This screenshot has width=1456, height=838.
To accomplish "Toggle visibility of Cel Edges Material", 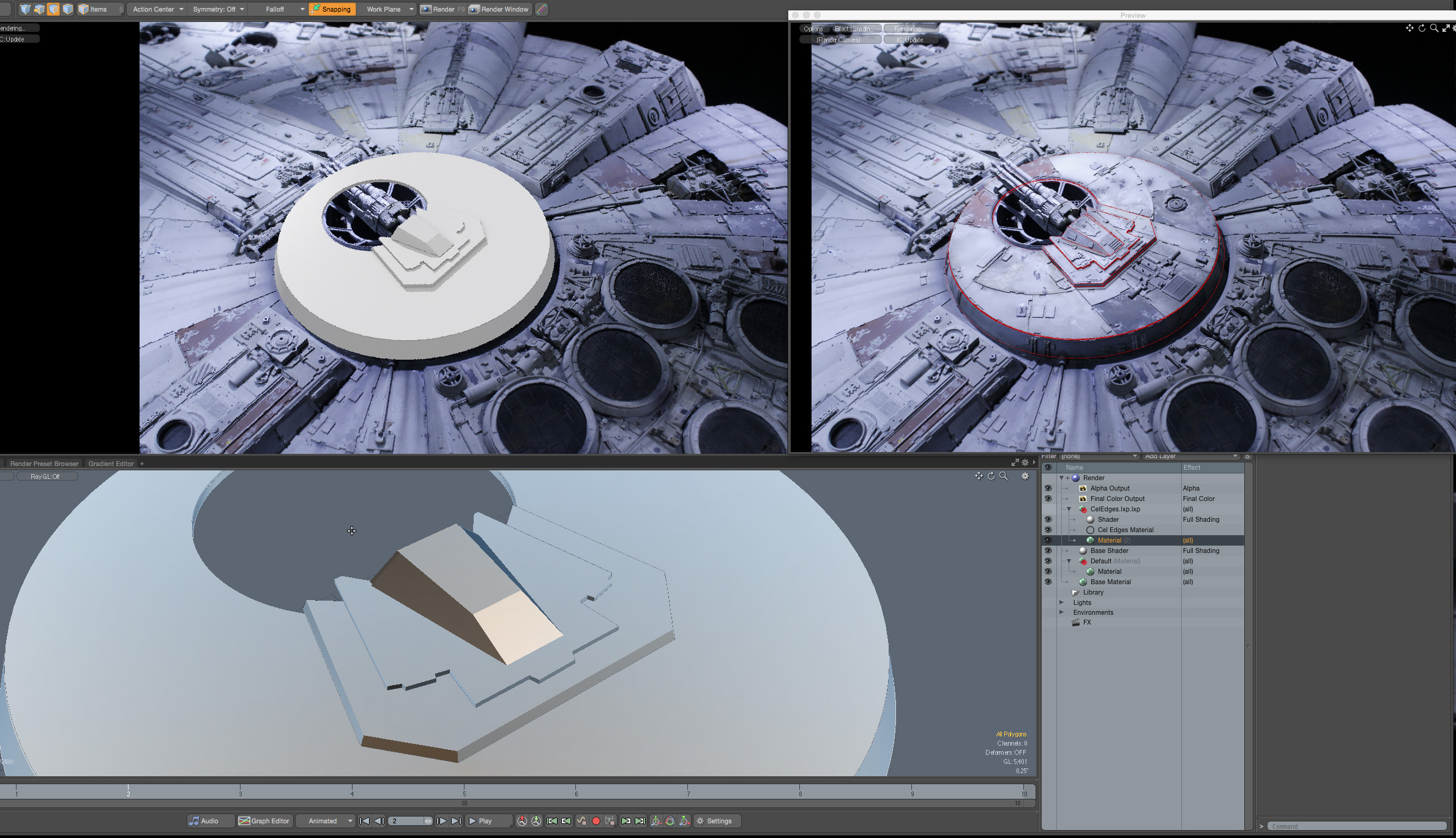I will tap(1048, 530).
